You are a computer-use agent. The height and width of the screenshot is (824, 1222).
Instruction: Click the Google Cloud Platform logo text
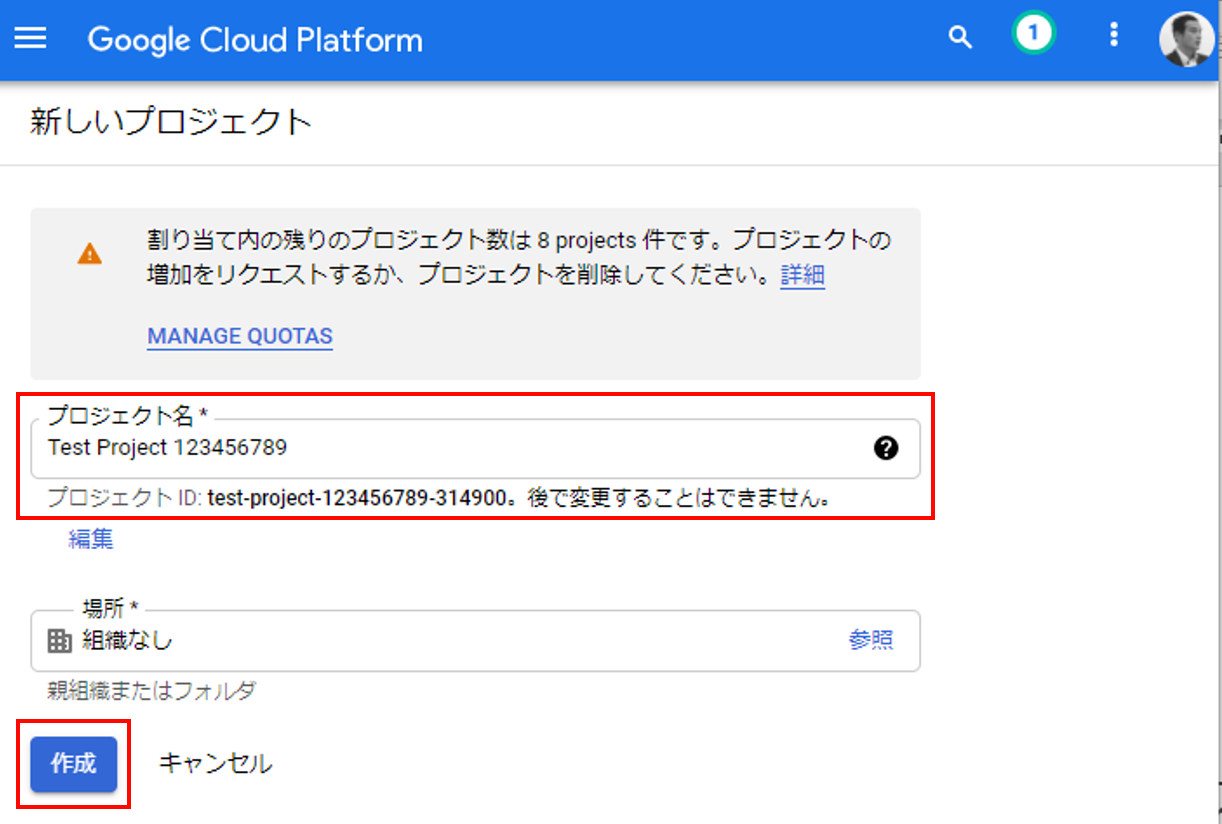pyautogui.click(x=255, y=40)
